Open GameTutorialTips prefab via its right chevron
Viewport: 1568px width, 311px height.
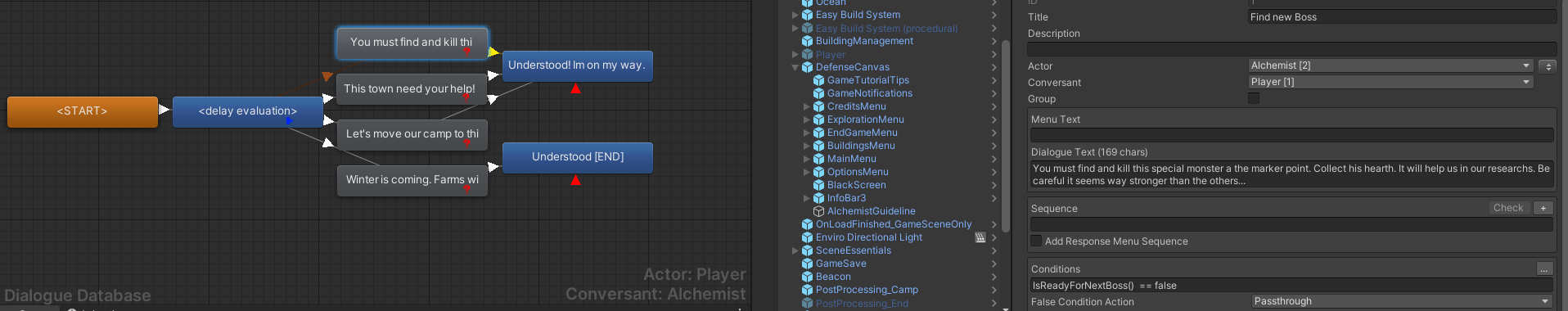tap(994, 80)
